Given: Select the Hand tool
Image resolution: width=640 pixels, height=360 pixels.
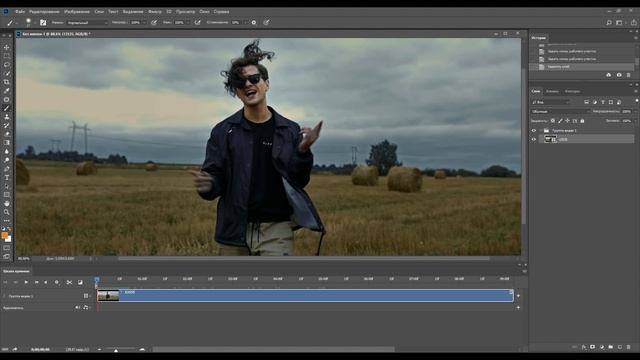Looking at the screenshot, I should pyautogui.click(x=7, y=203).
